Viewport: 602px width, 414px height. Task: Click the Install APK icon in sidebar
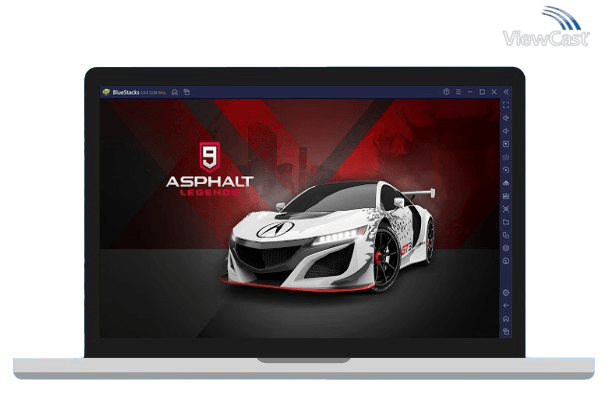506,183
